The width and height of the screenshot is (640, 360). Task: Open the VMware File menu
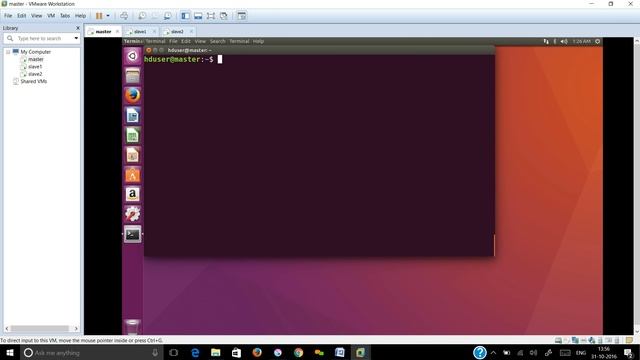click(8, 16)
